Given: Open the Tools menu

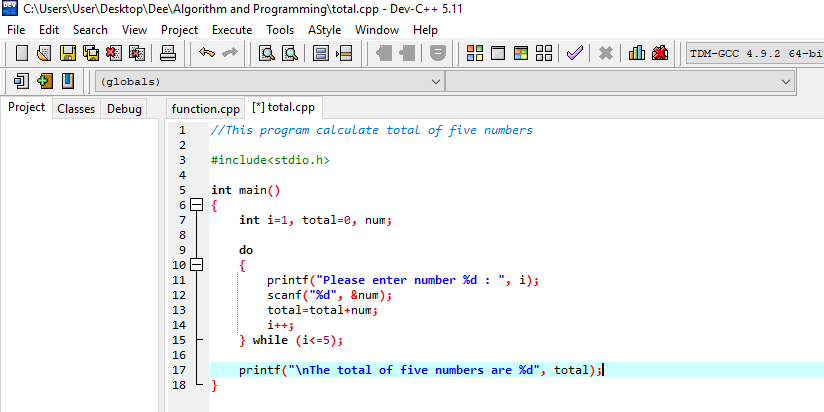Looking at the screenshot, I should coord(280,30).
